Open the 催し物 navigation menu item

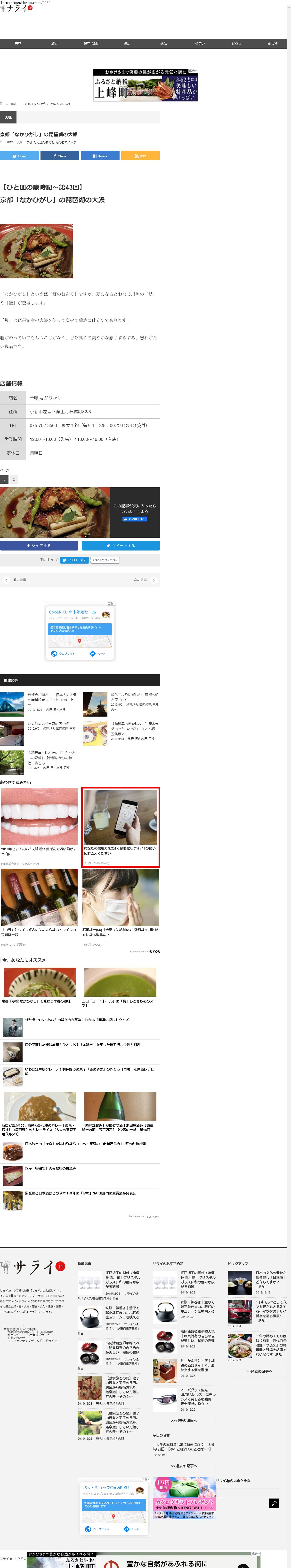(272, 43)
